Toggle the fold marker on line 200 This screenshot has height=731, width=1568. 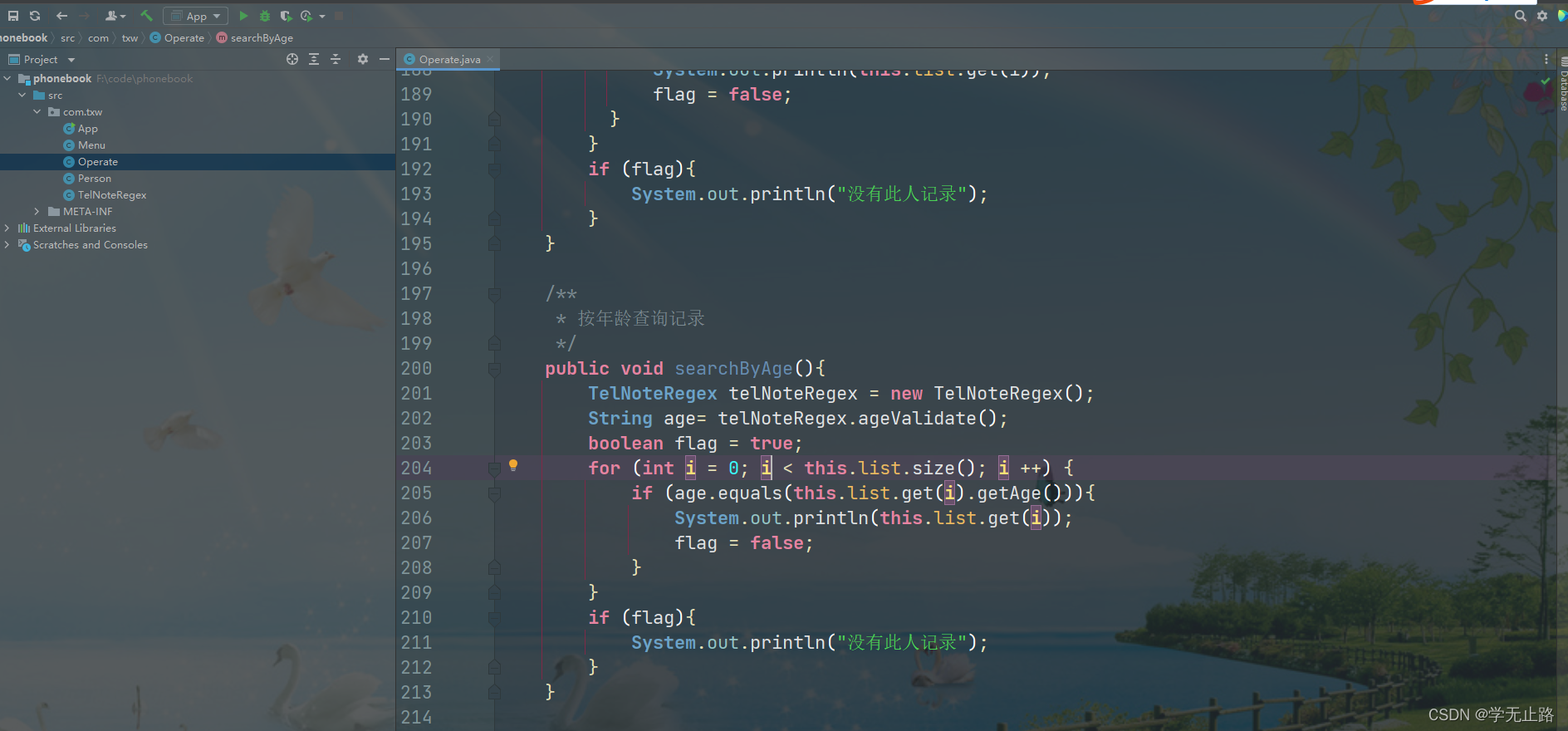pos(494,369)
